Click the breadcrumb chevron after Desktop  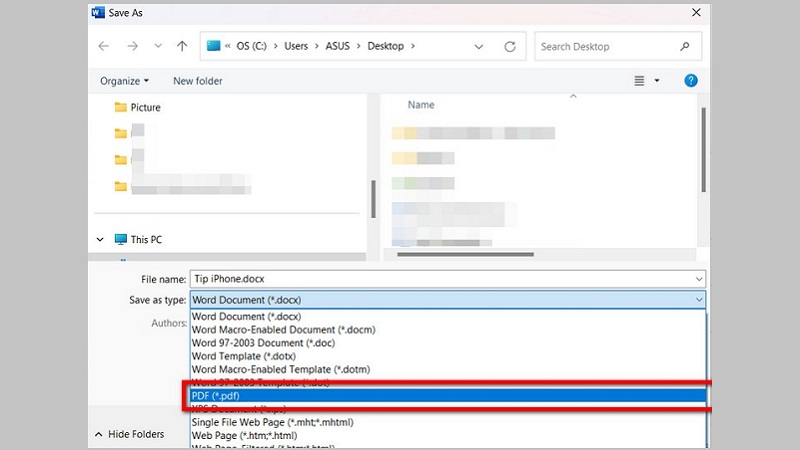pos(413,46)
